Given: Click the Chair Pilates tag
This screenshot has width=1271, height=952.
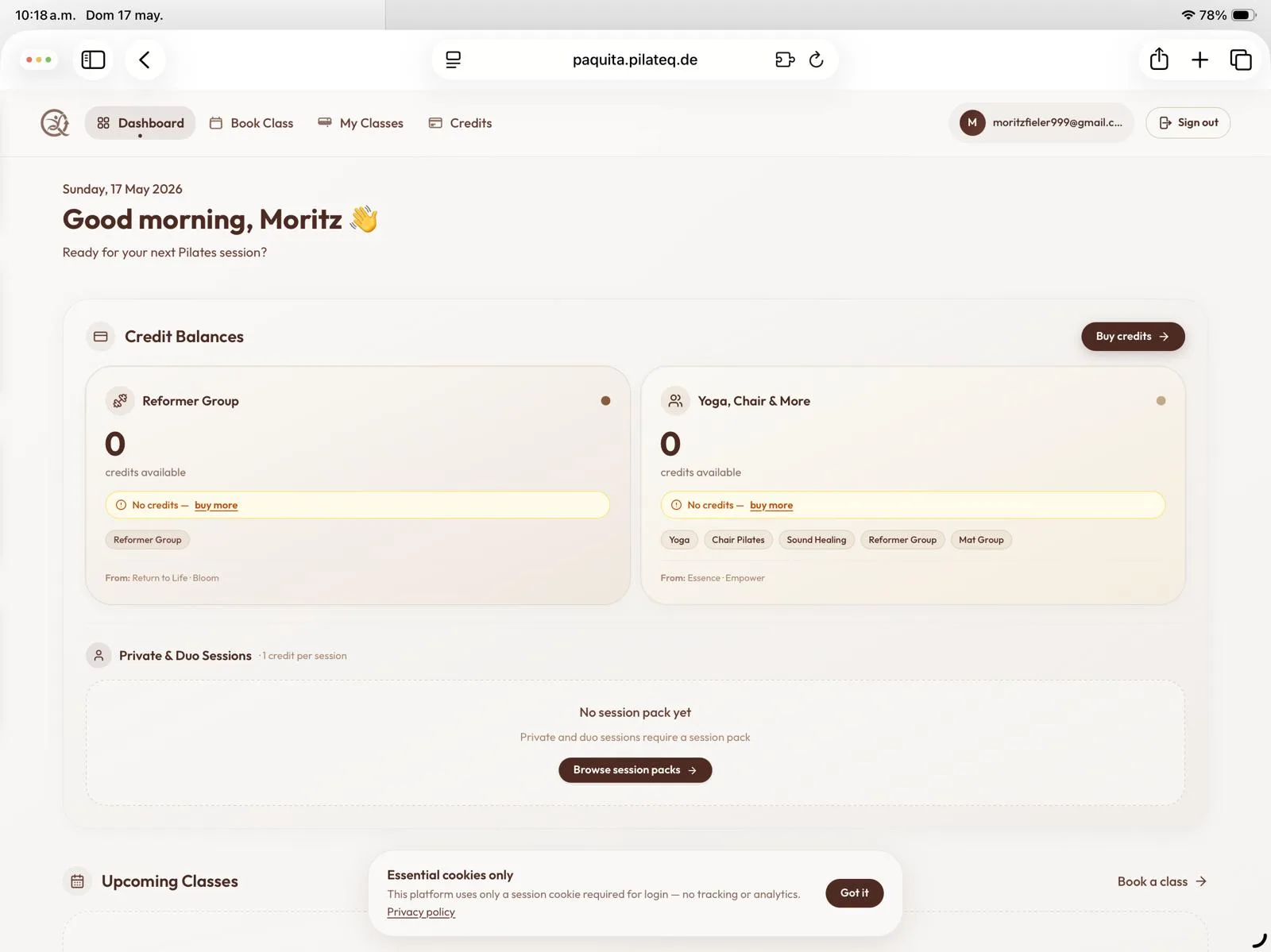Looking at the screenshot, I should 738,540.
